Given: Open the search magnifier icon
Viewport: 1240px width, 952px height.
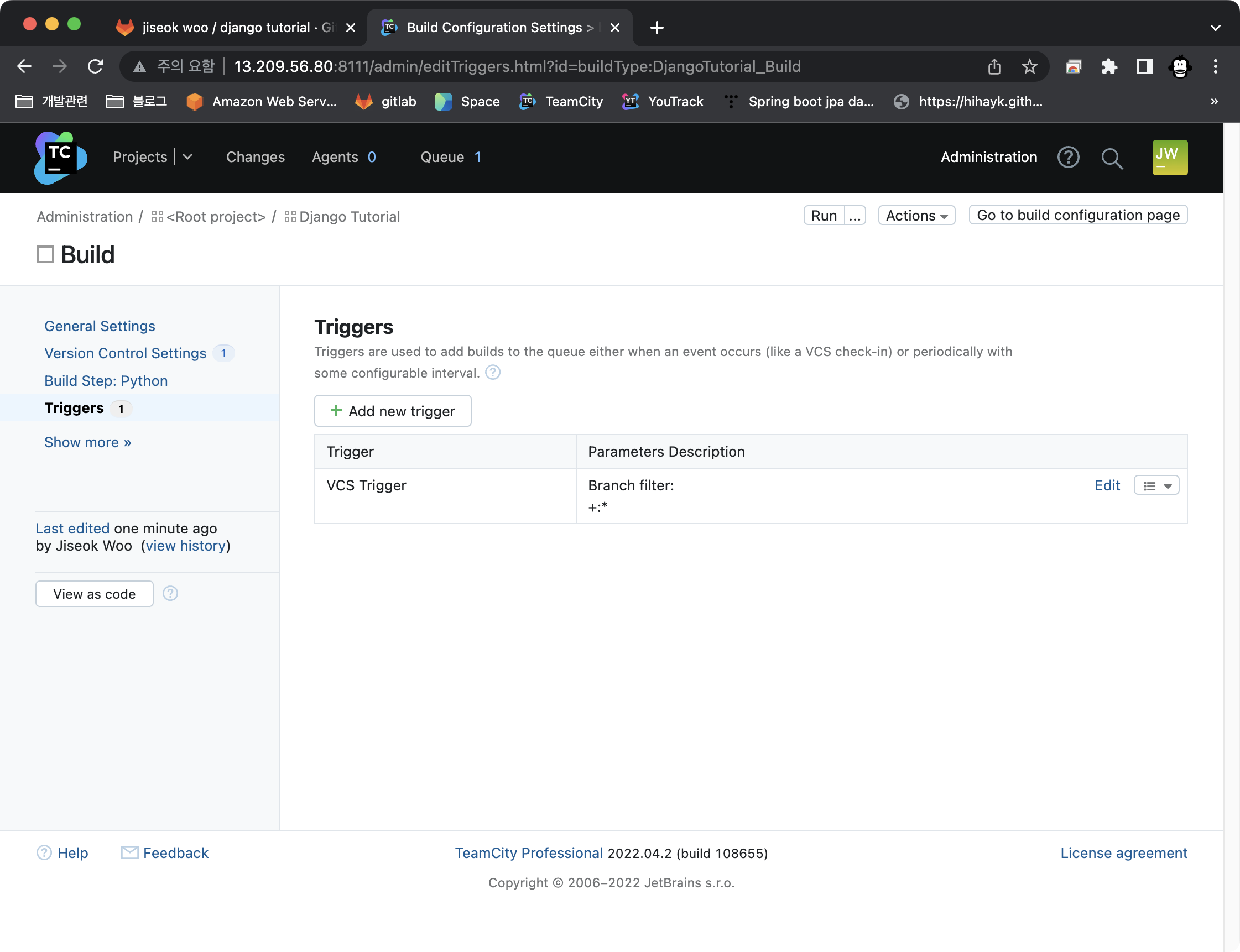Looking at the screenshot, I should 1111,158.
